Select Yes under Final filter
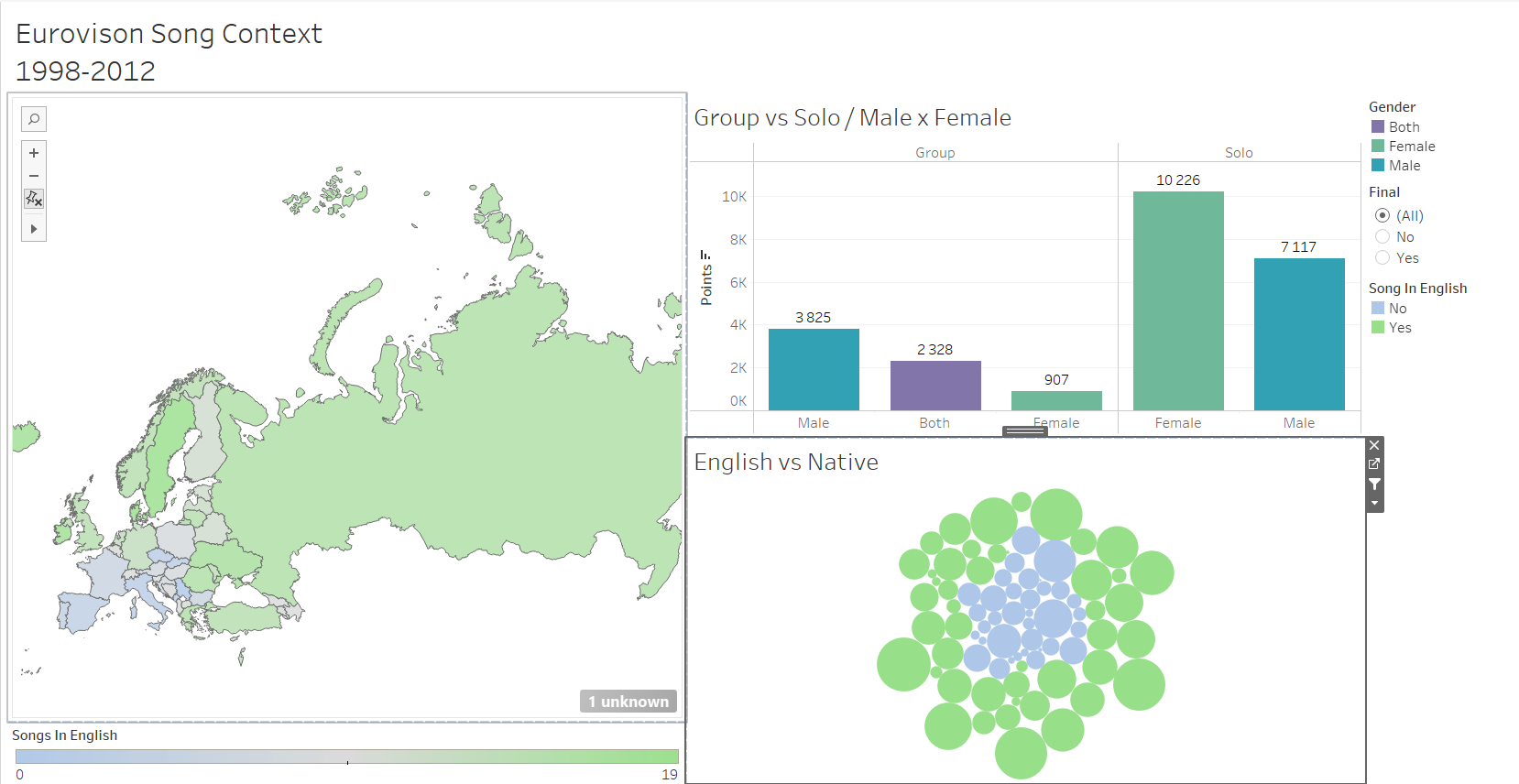1519x784 pixels. (1382, 258)
